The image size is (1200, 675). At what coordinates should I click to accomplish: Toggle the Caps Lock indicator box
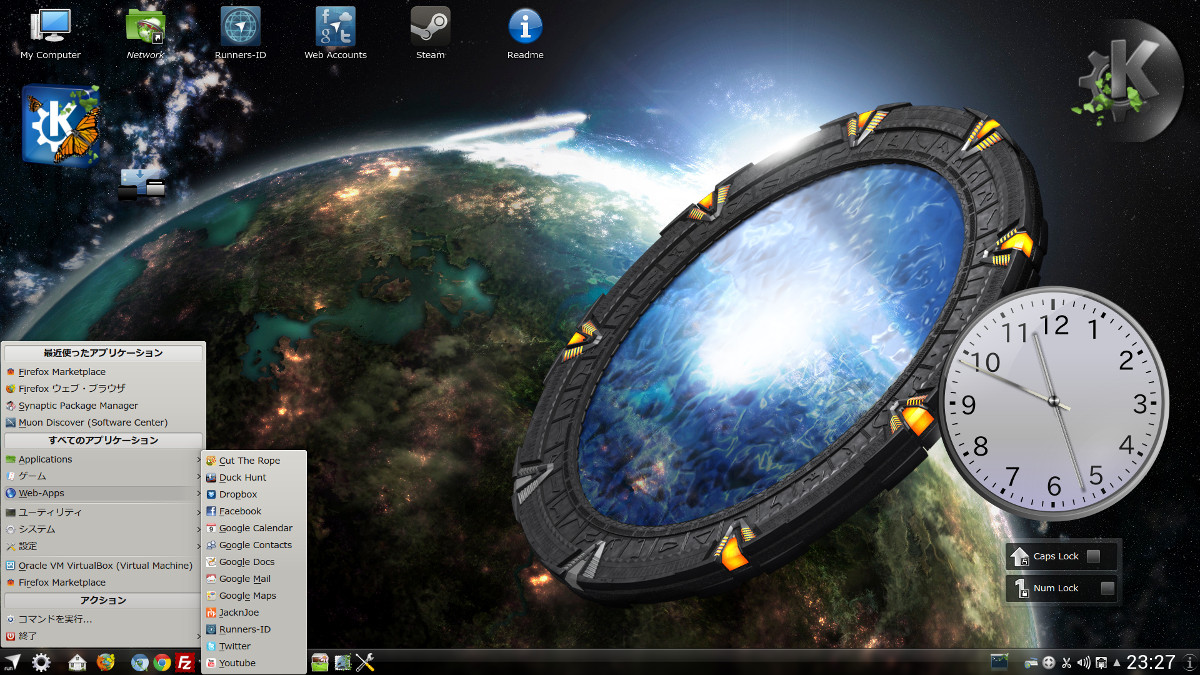pos(1094,556)
